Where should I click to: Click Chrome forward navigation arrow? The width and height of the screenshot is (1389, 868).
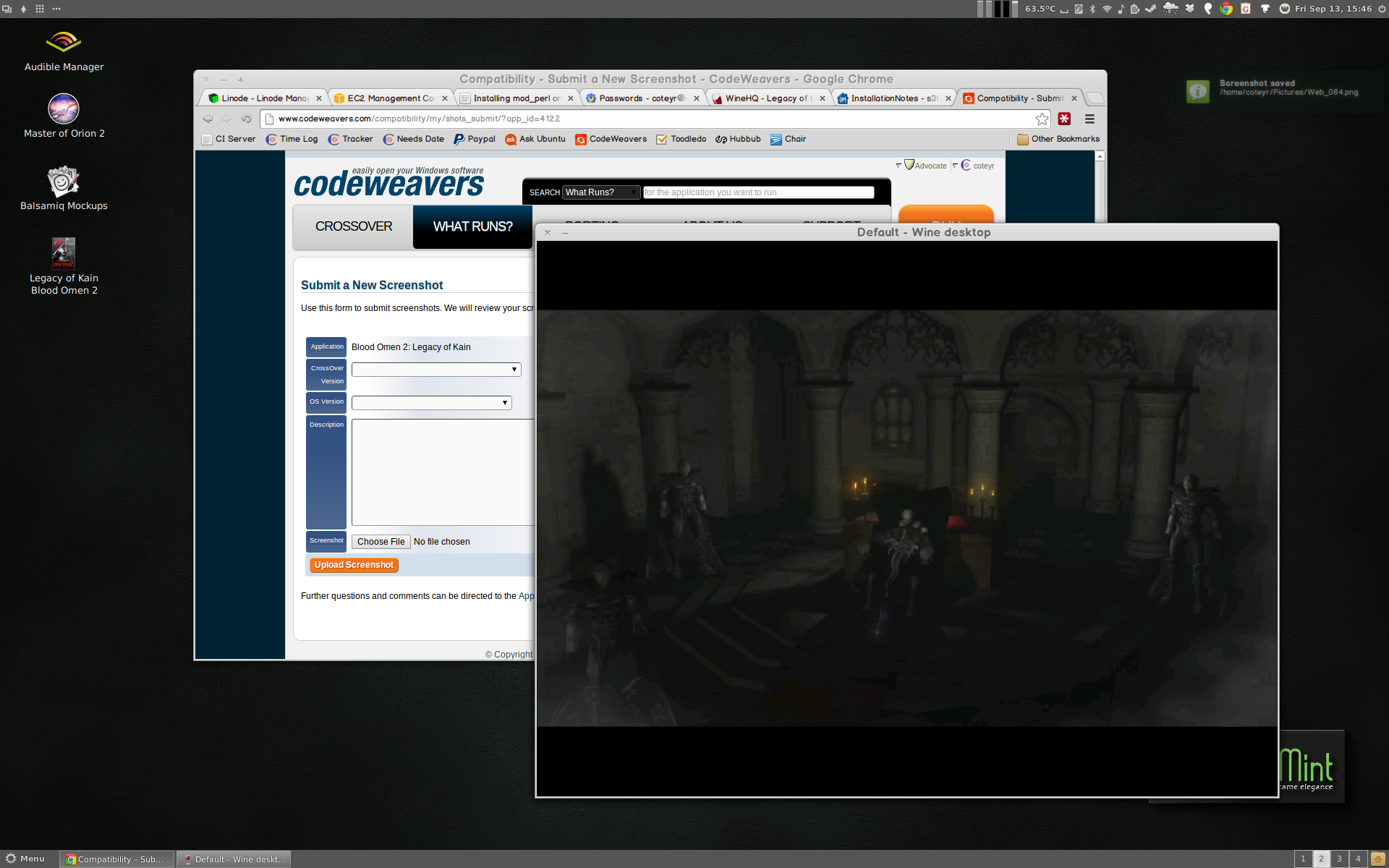[227, 119]
